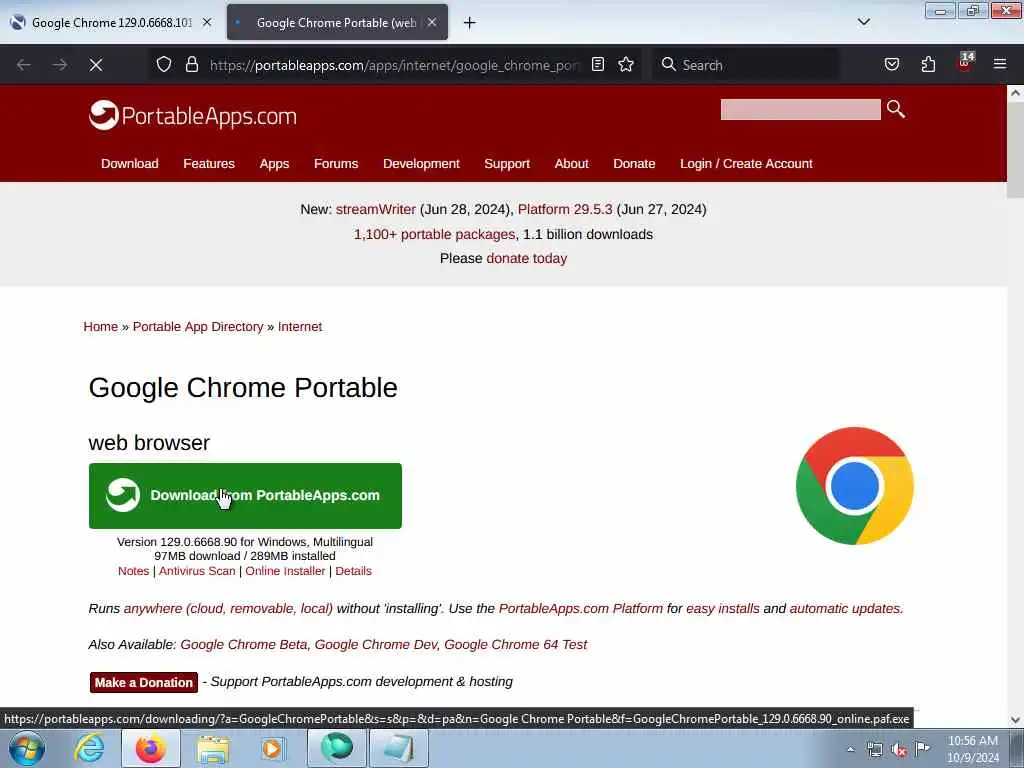
Task: Go back with the browser back arrow
Action: [24, 65]
